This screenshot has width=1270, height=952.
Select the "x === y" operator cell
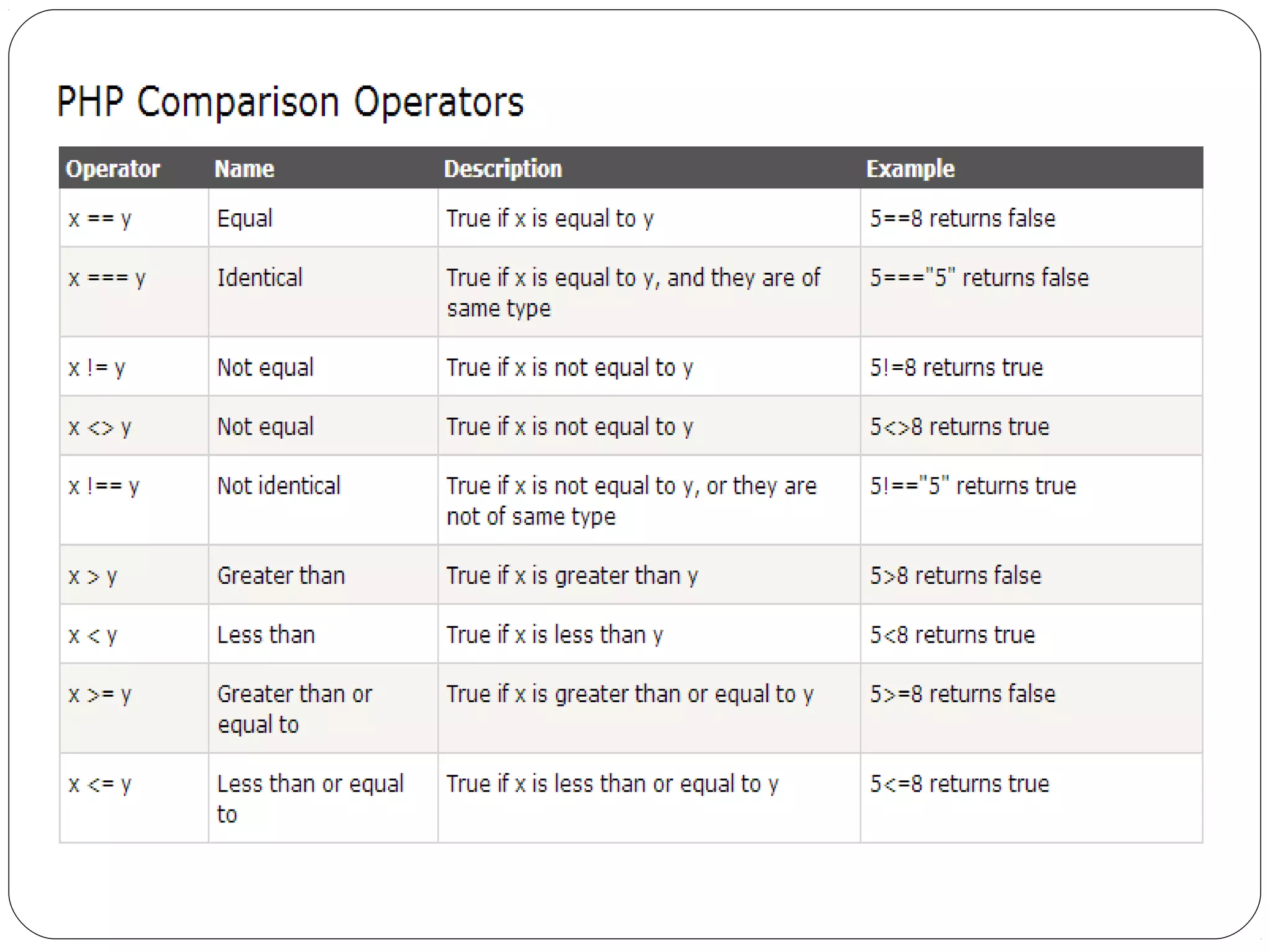tap(107, 278)
